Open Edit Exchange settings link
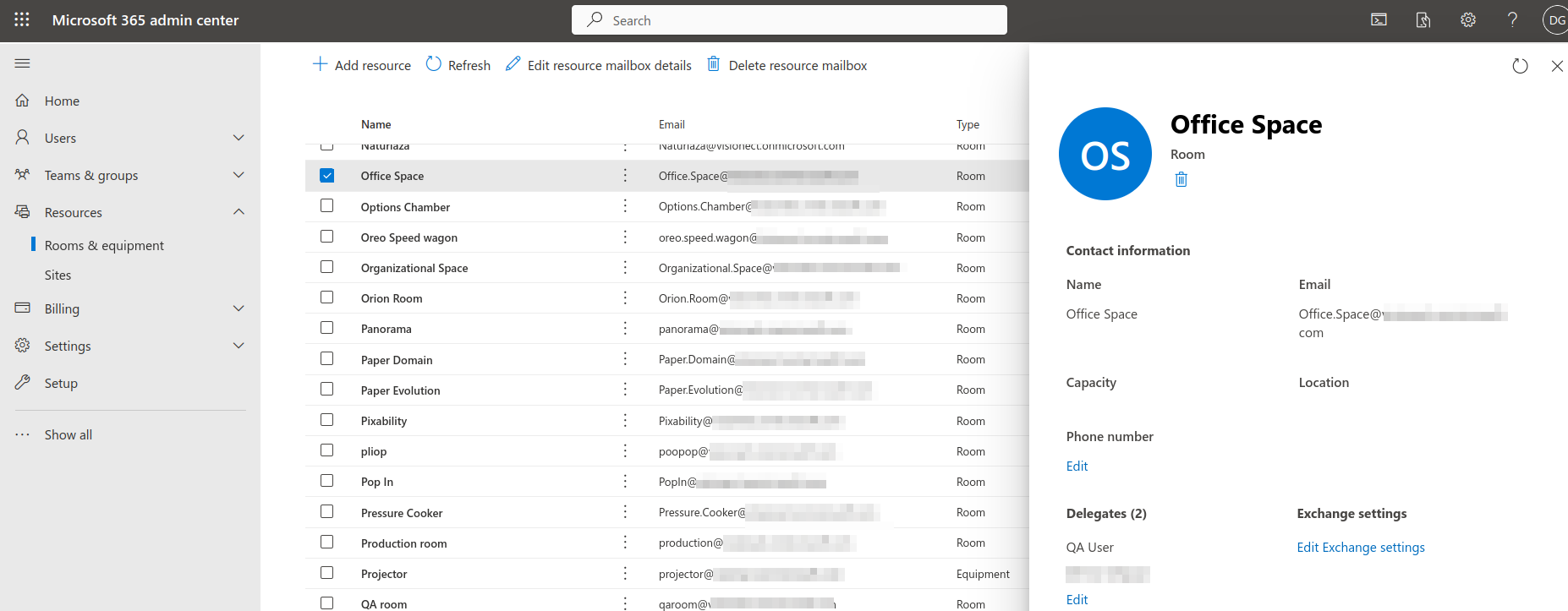This screenshot has height=611, width=1568. pyautogui.click(x=1361, y=547)
